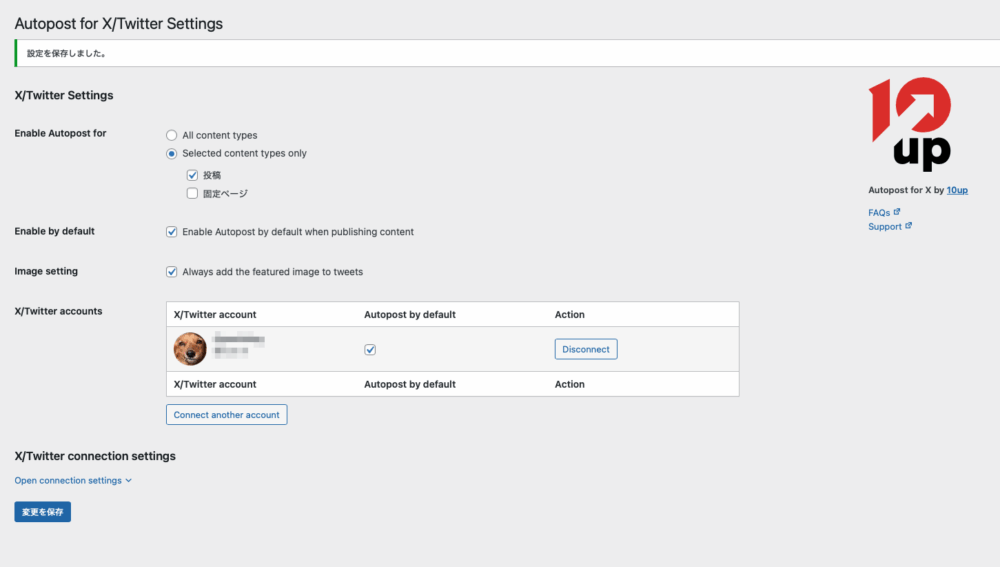The height and width of the screenshot is (567, 1000).
Task: Expand Open connection settings
Action: [68, 481]
